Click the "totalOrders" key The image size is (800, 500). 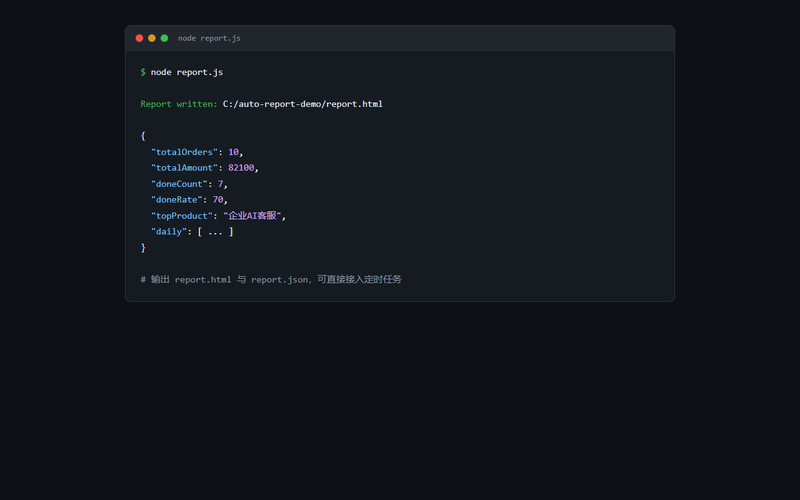[x=184, y=152]
